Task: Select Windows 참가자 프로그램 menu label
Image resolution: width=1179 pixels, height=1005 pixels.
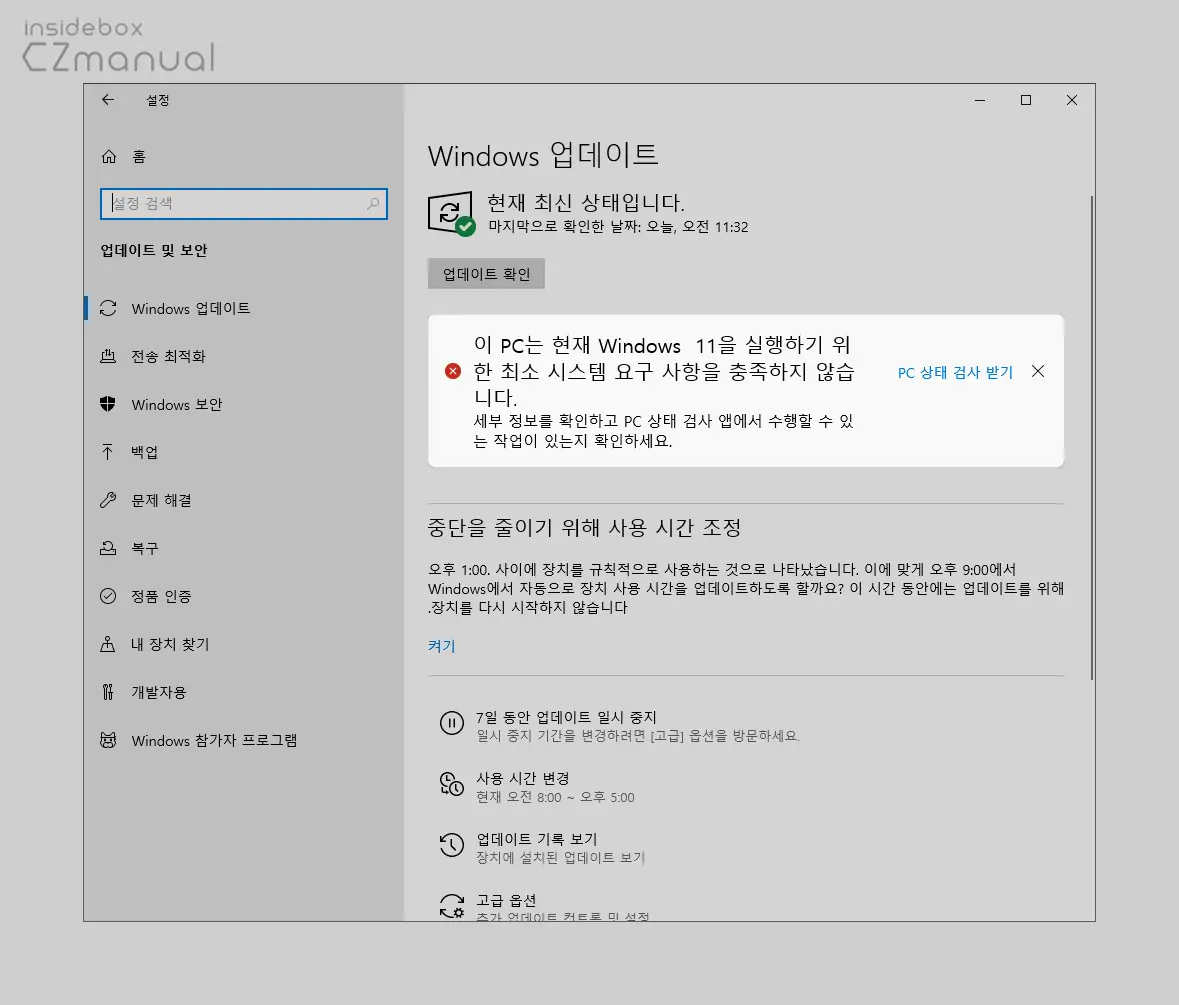Action: tap(214, 740)
